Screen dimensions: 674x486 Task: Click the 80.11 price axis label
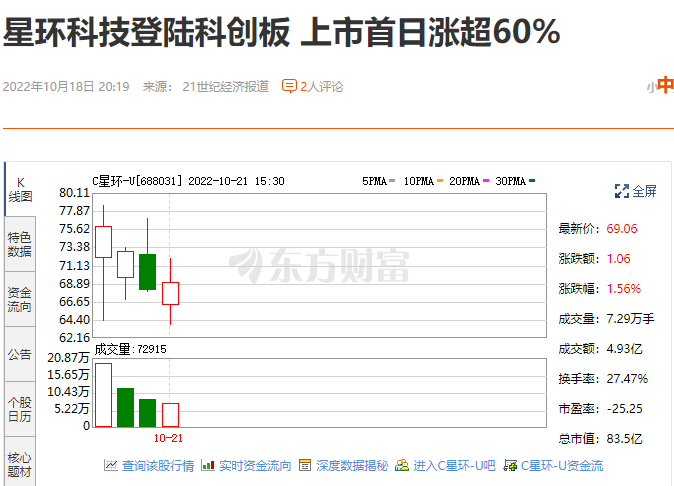tap(74, 193)
